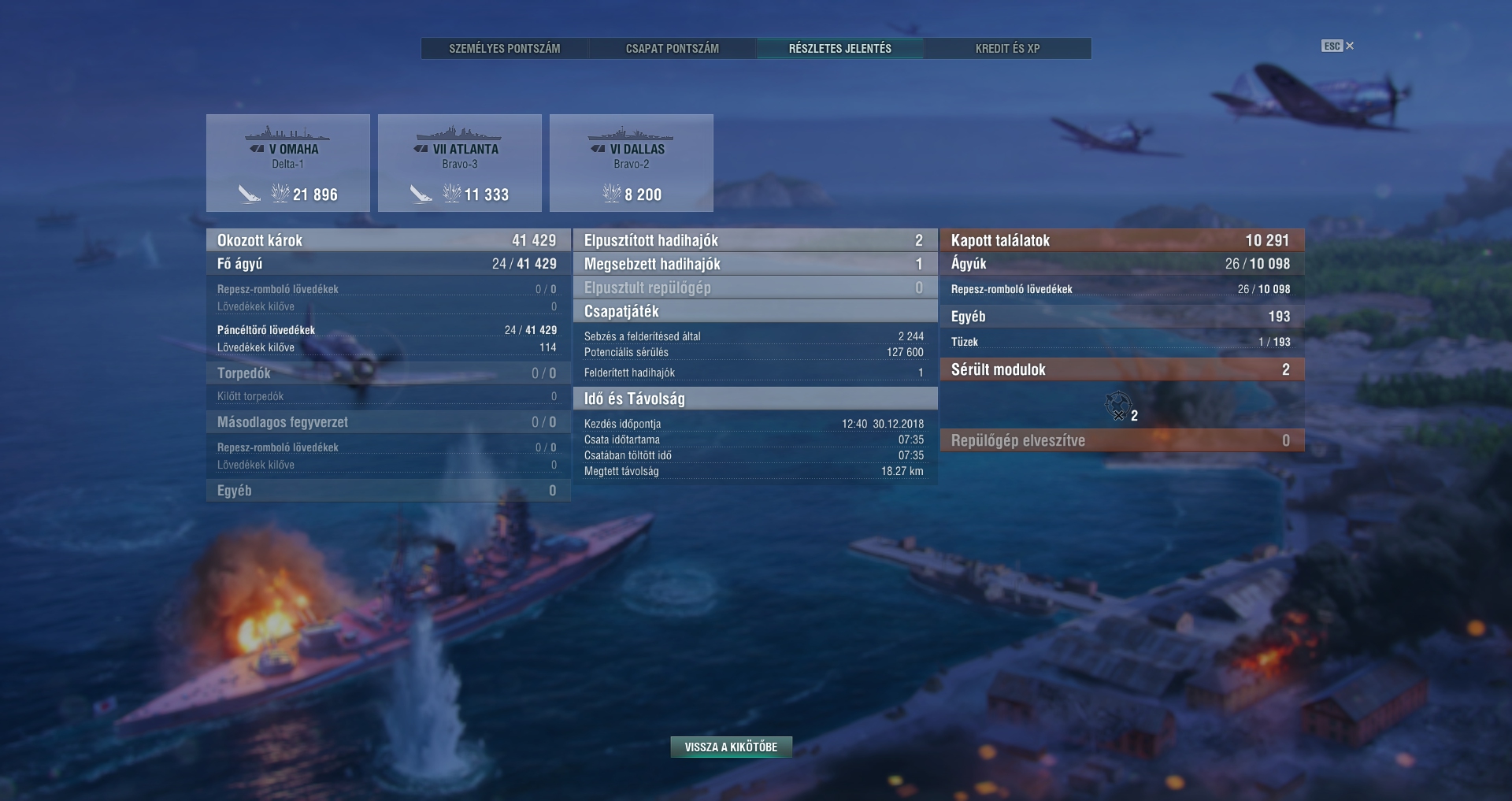The width and height of the screenshot is (1512, 801).
Task: Click the sunk ship icon on Omaha card
Action: (x=250, y=194)
